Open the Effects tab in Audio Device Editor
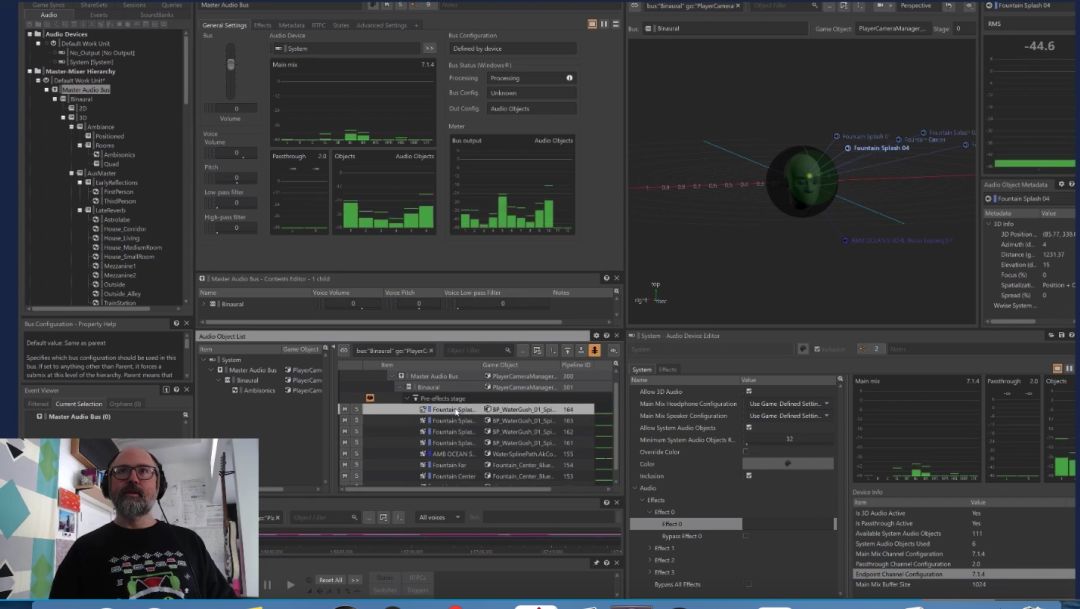Viewport: 1080px width, 609px height. [668, 369]
